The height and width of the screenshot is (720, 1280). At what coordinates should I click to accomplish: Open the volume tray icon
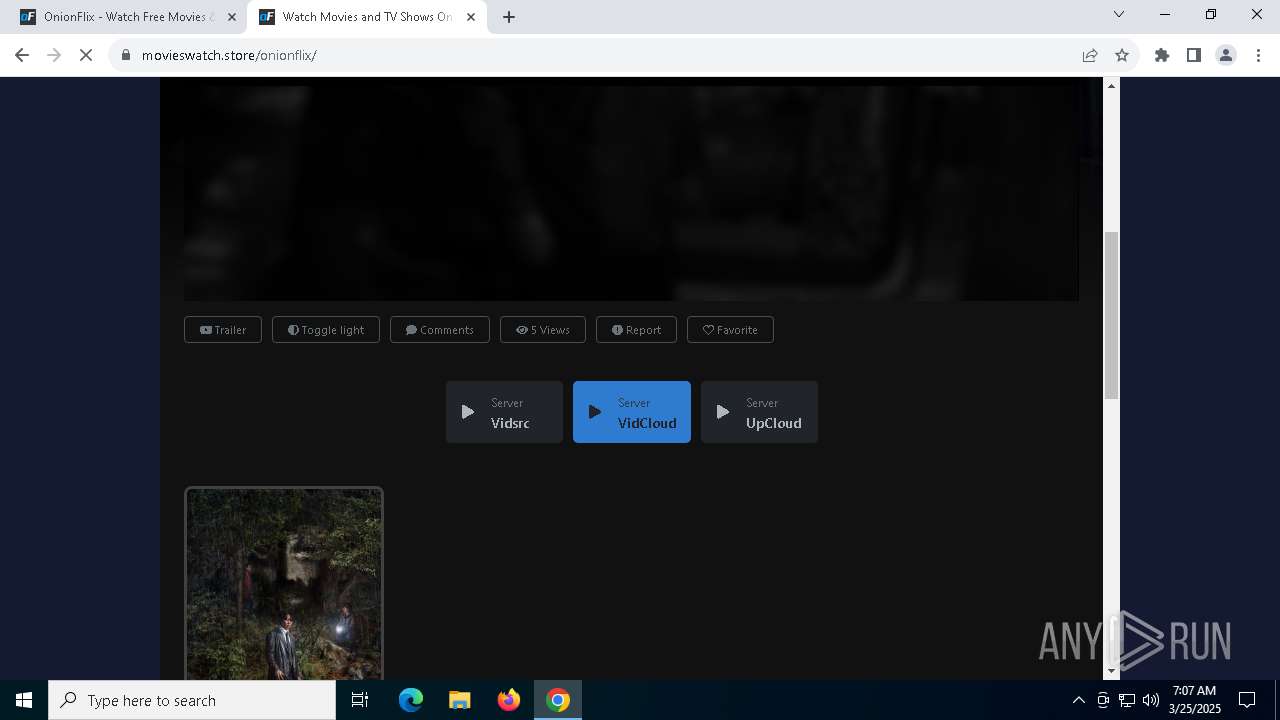pyautogui.click(x=1151, y=700)
